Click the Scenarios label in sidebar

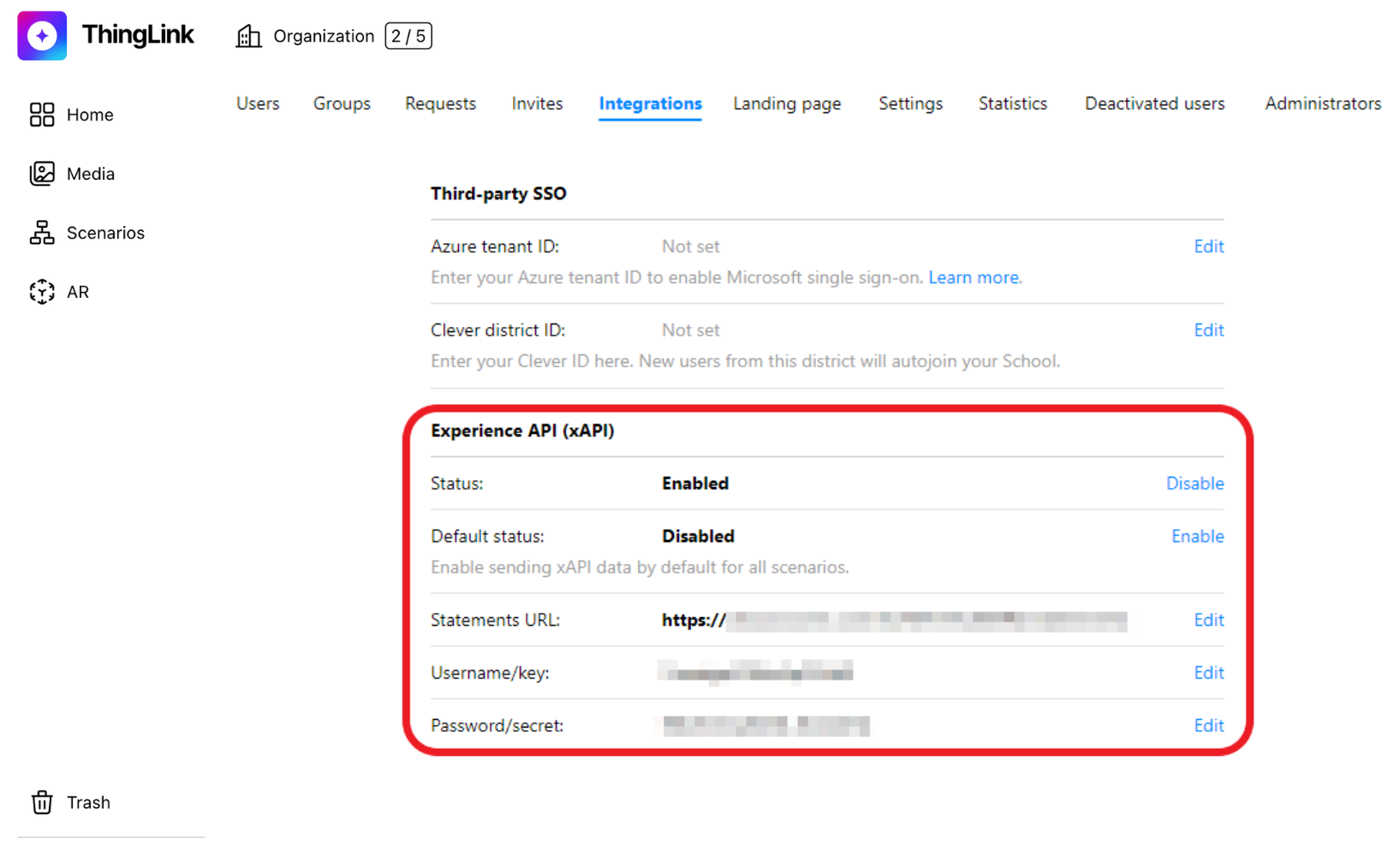click(x=105, y=233)
